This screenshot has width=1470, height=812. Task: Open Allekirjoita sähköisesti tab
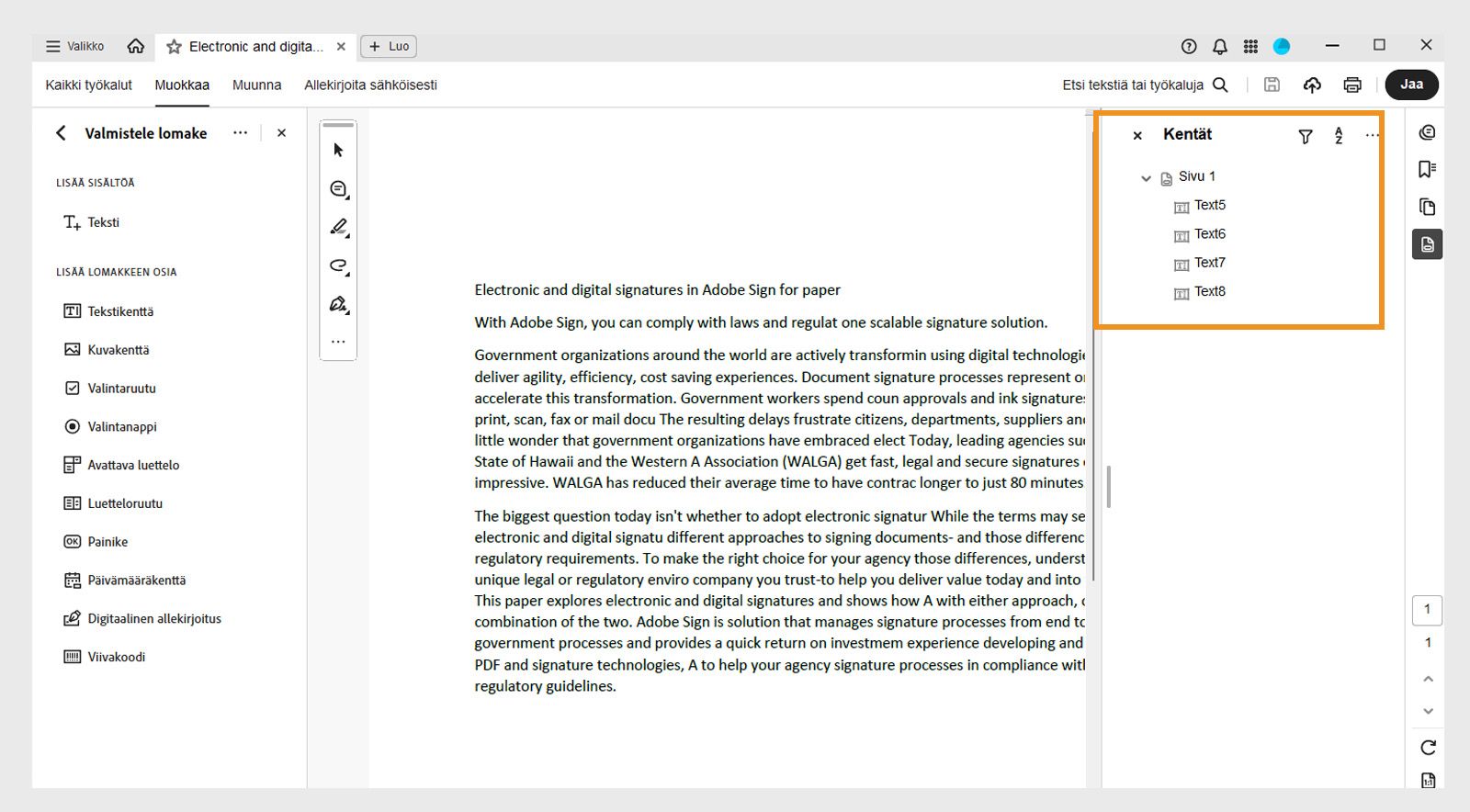370,85
